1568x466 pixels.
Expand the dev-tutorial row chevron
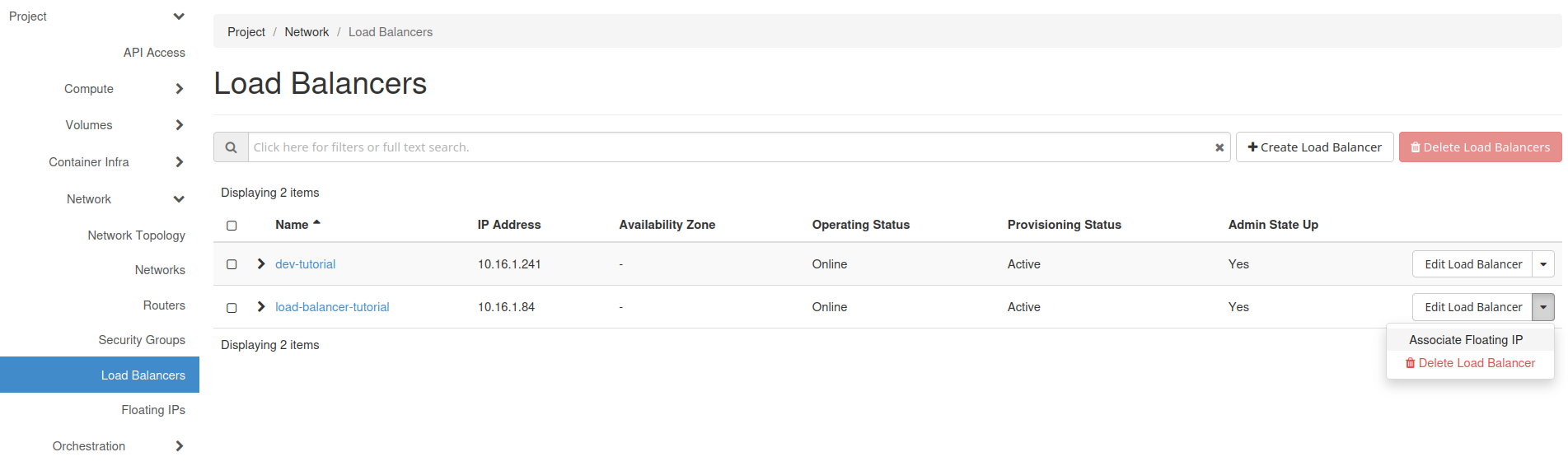[261, 263]
